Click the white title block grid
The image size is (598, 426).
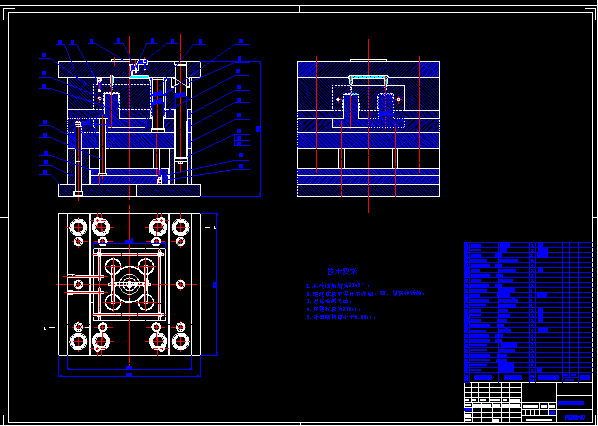click(x=528, y=402)
